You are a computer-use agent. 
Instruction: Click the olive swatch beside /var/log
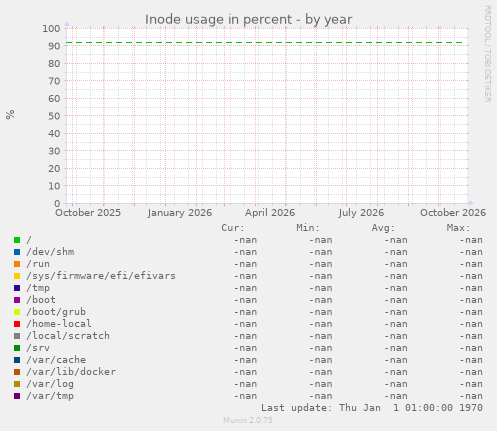[17, 384]
